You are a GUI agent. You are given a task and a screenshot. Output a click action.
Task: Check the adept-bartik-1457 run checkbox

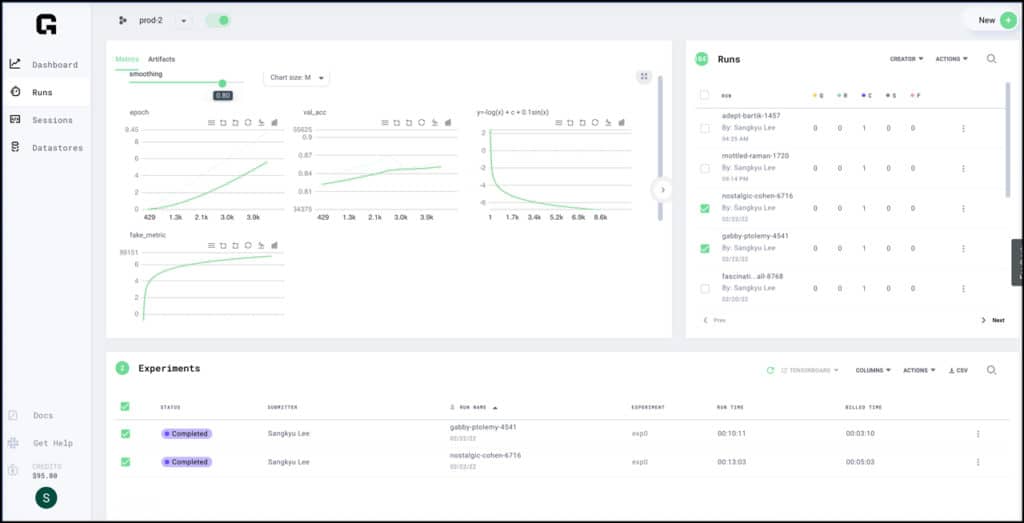[x=705, y=129]
